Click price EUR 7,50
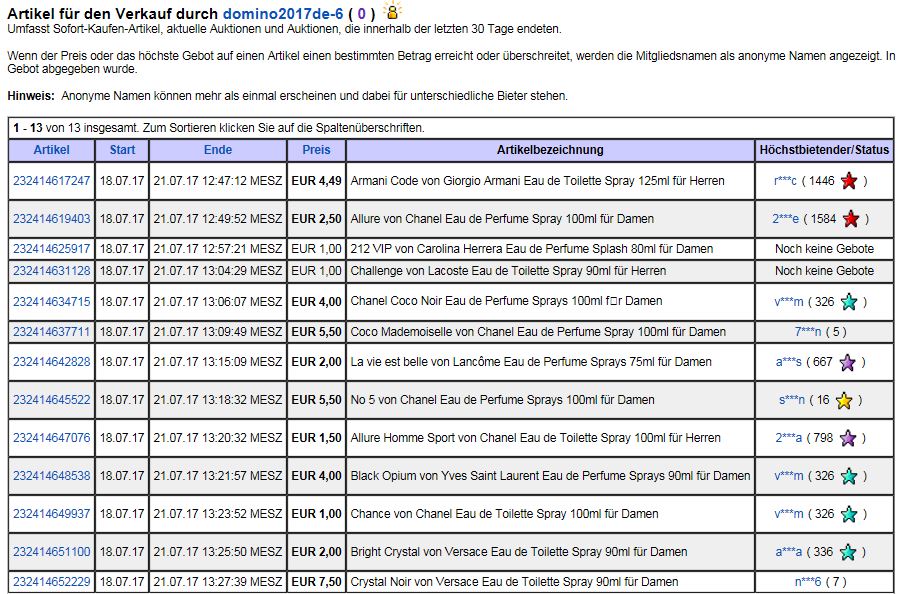 [x=316, y=581]
